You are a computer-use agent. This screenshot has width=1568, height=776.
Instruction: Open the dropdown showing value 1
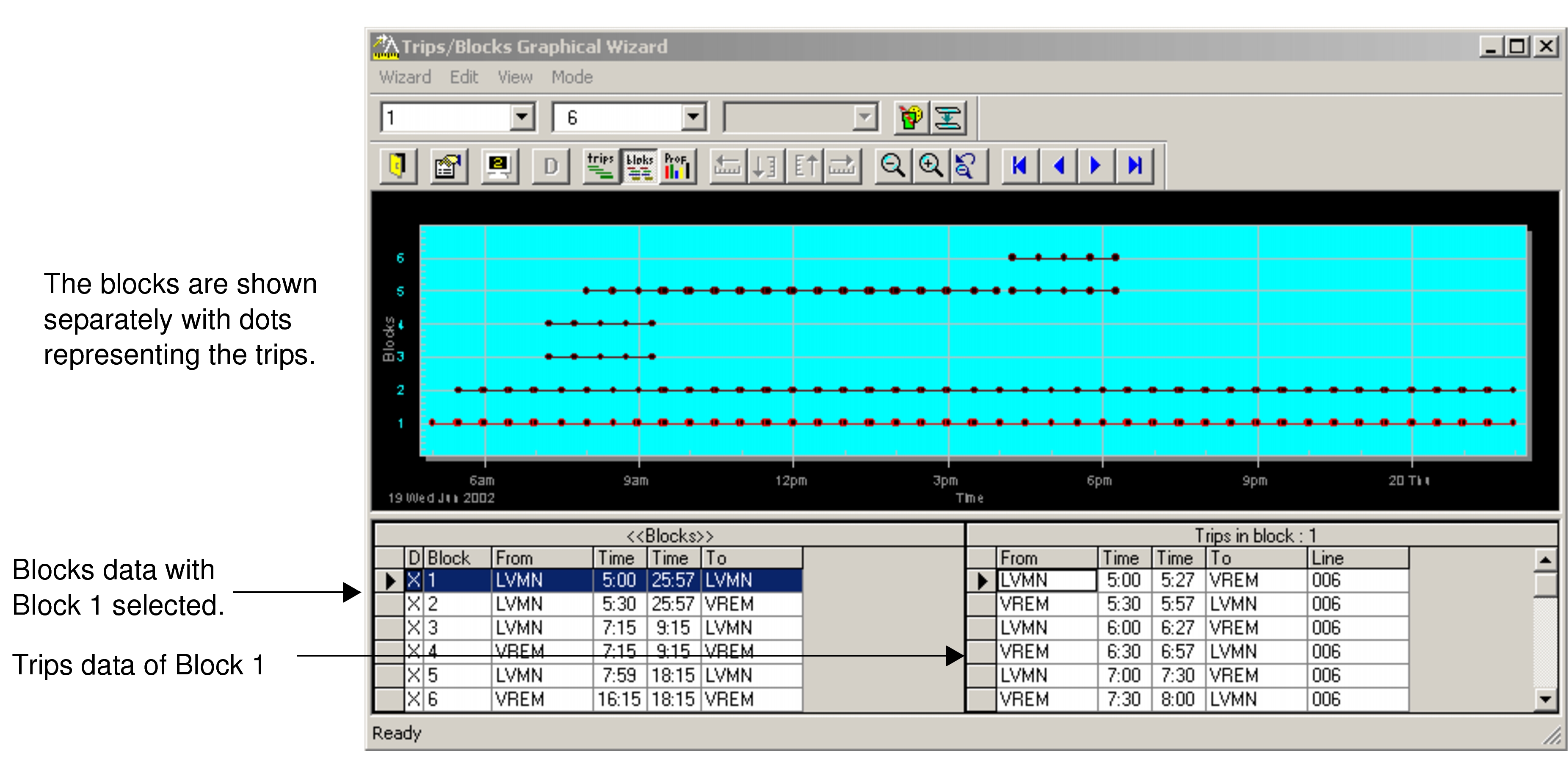[522, 116]
